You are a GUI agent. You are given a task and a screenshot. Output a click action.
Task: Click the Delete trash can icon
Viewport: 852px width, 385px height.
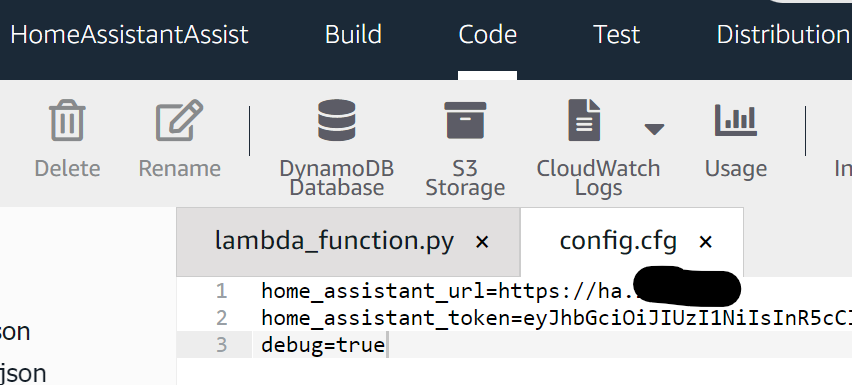(67, 120)
